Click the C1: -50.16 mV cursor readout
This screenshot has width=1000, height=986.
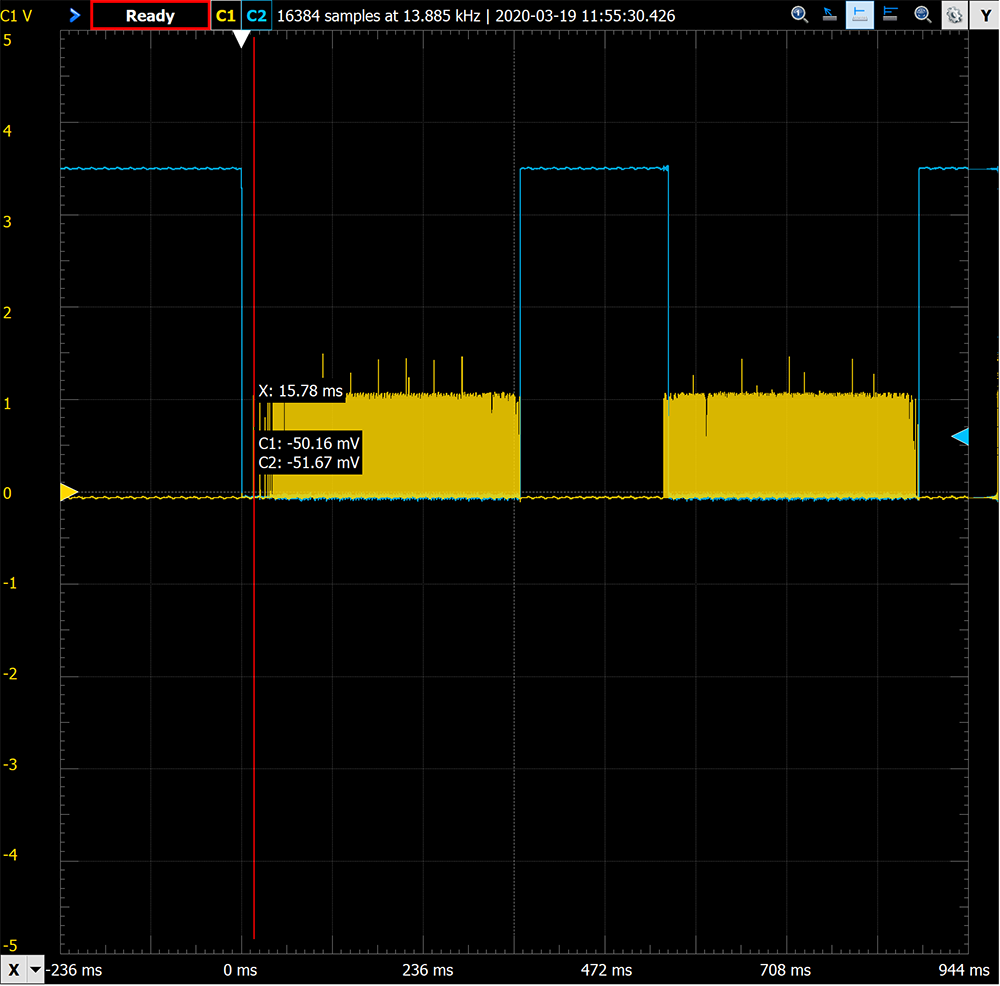(309, 443)
